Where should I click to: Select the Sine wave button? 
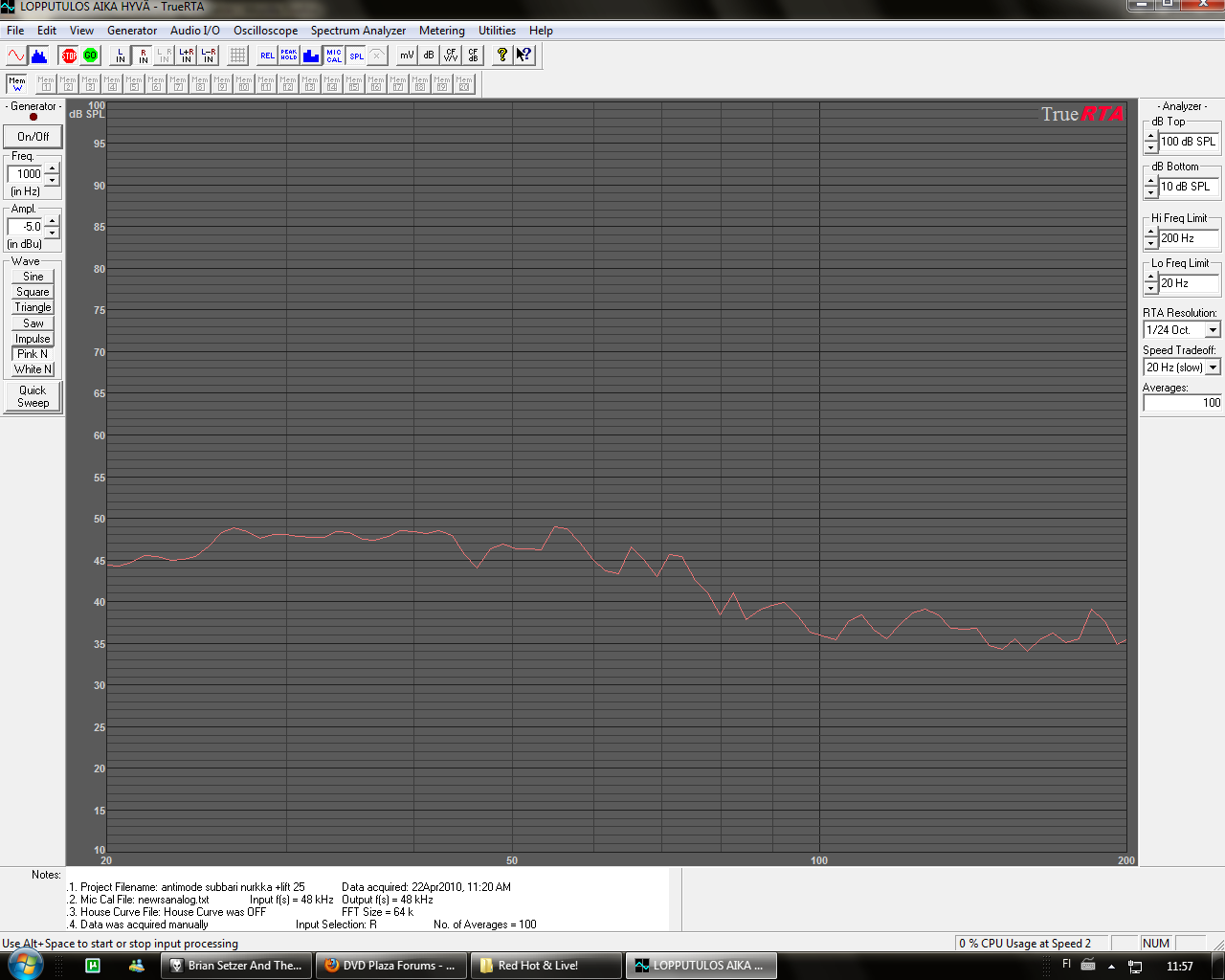pos(33,277)
